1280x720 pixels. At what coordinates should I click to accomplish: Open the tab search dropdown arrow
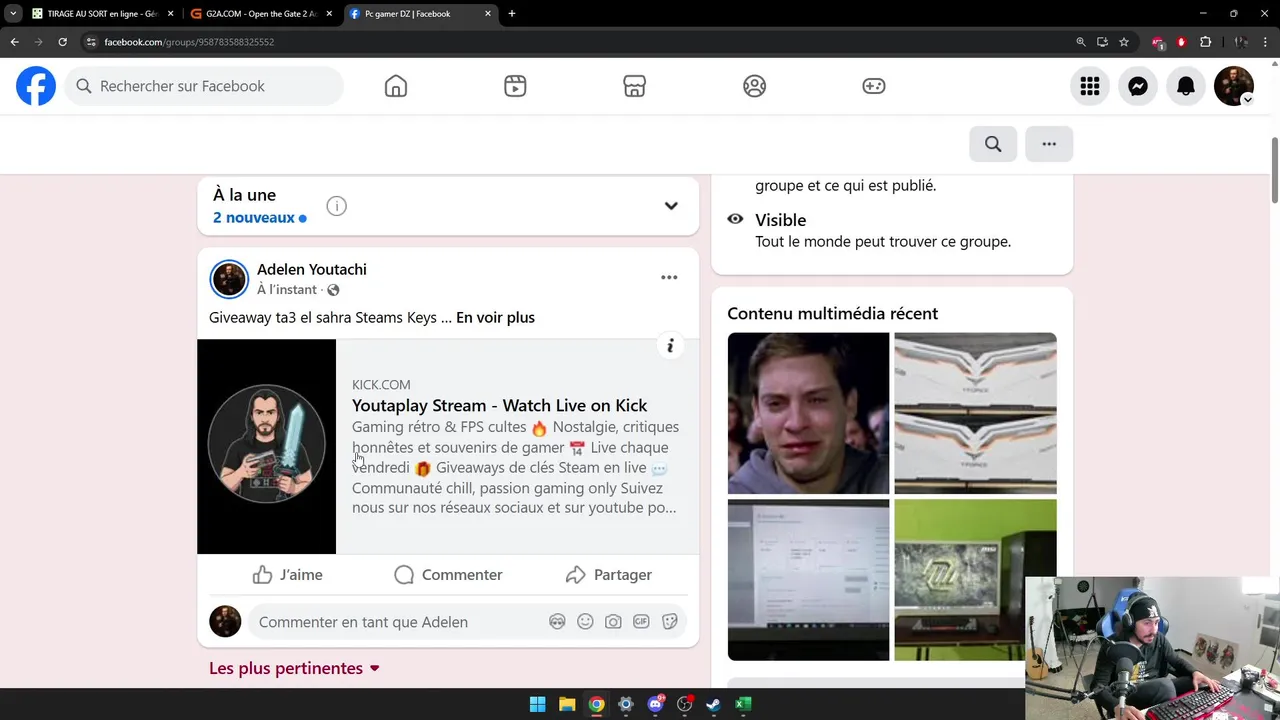[x=12, y=14]
